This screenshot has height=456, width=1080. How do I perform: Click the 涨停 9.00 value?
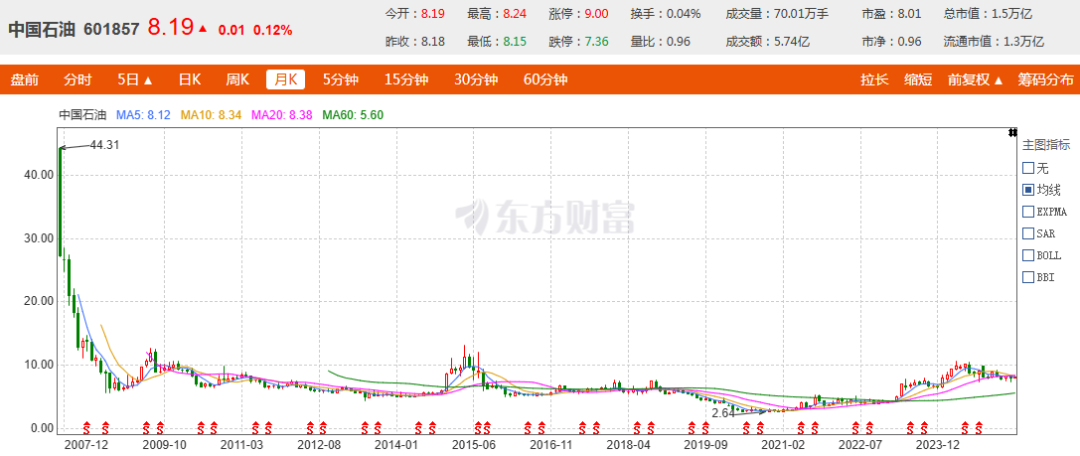pos(596,14)
